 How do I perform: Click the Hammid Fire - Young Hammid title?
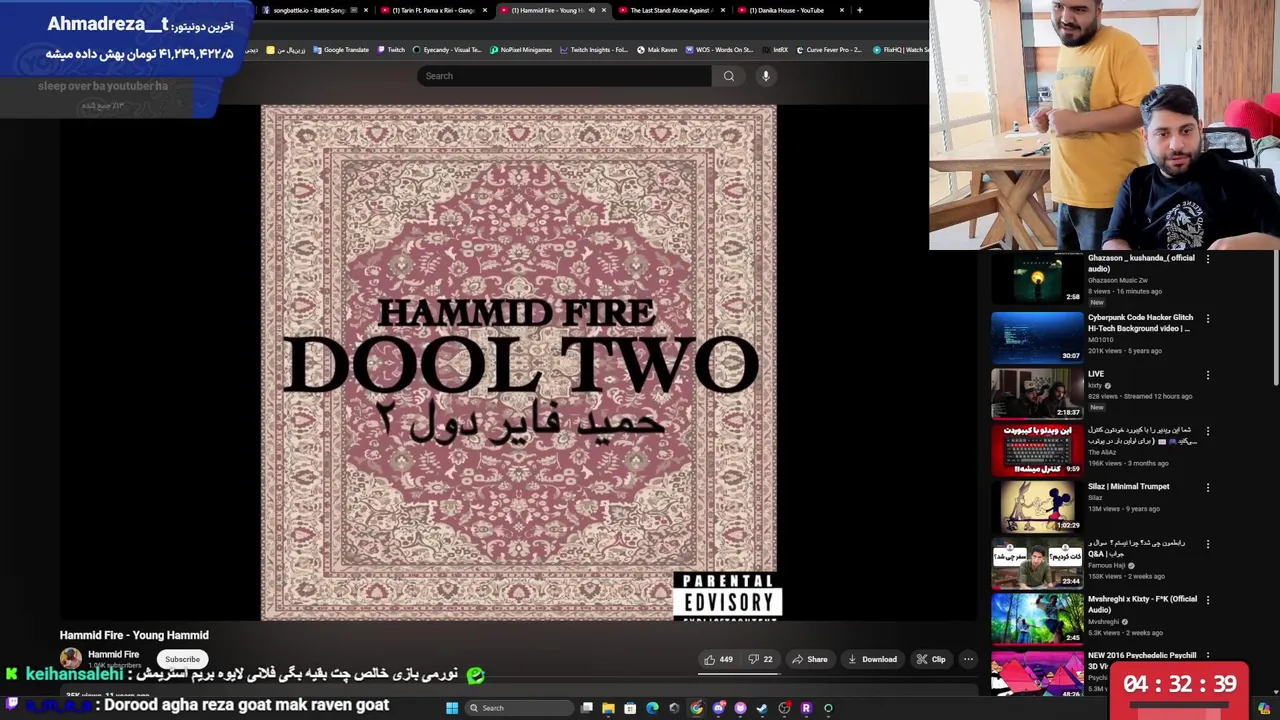coord(134,635)
